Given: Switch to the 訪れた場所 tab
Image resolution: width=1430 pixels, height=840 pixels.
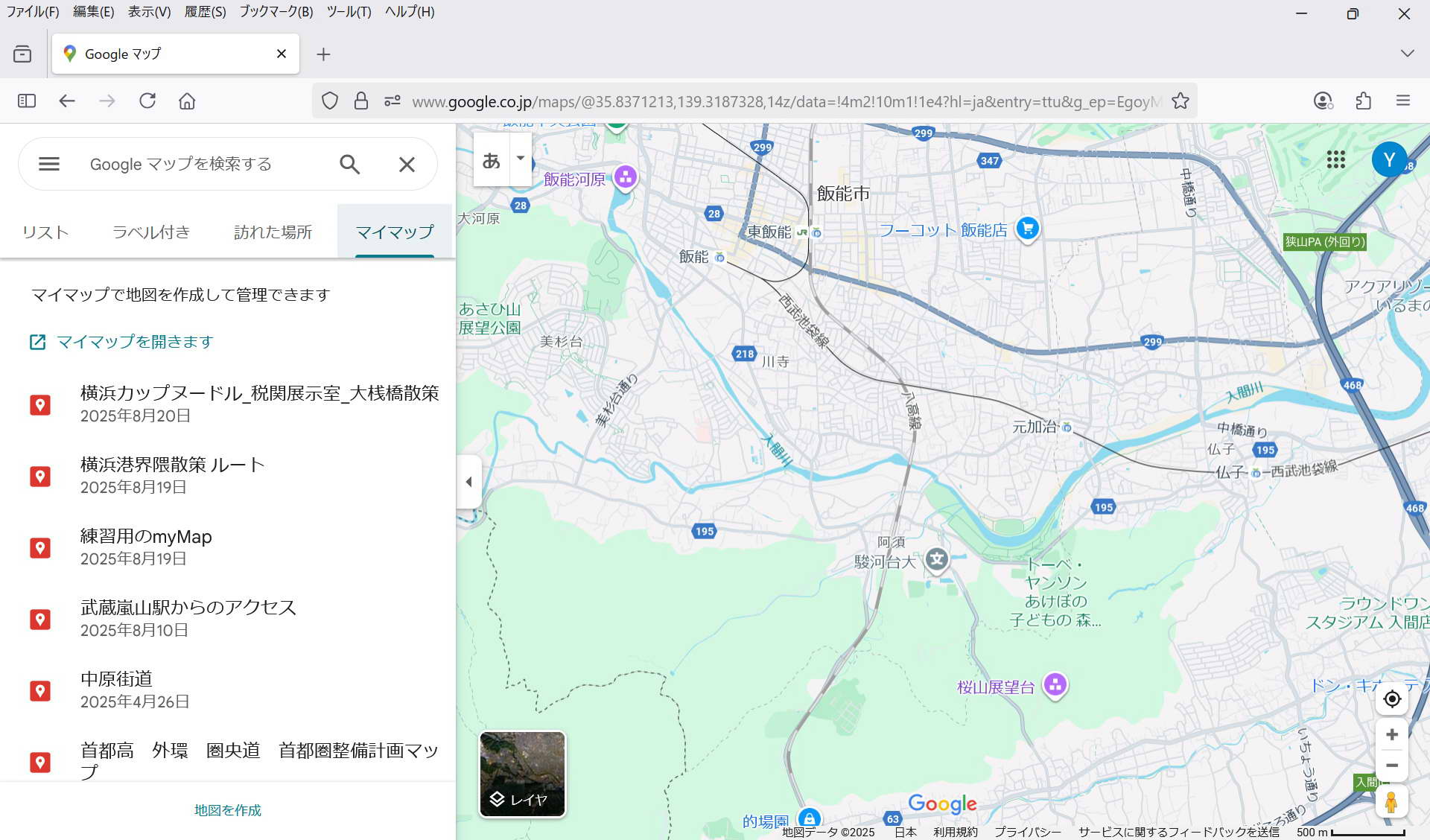Looking at the screenshot, I should 273,232.
